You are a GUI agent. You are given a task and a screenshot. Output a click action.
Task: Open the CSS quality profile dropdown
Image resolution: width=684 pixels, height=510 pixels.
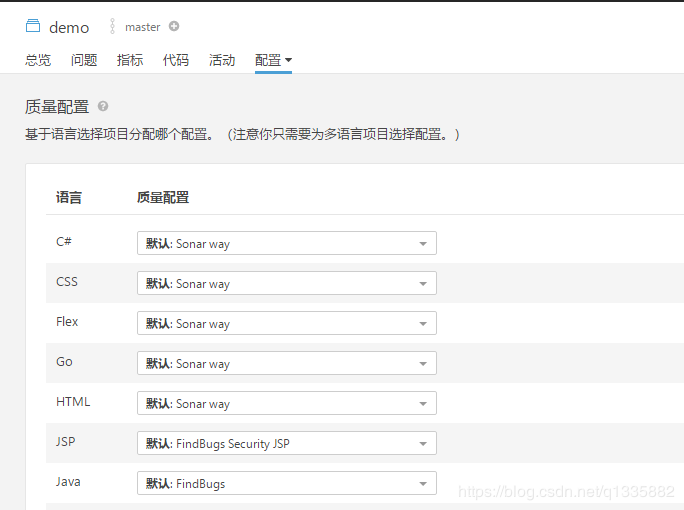click(x=287, y=283)
